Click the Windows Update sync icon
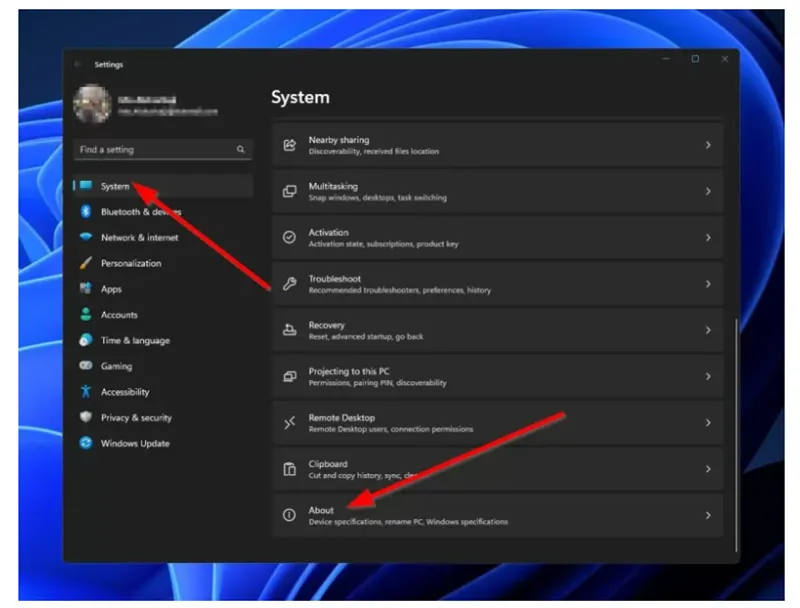Image resolution: width=800 pixels, height=608 pixels. click(86, 443)
